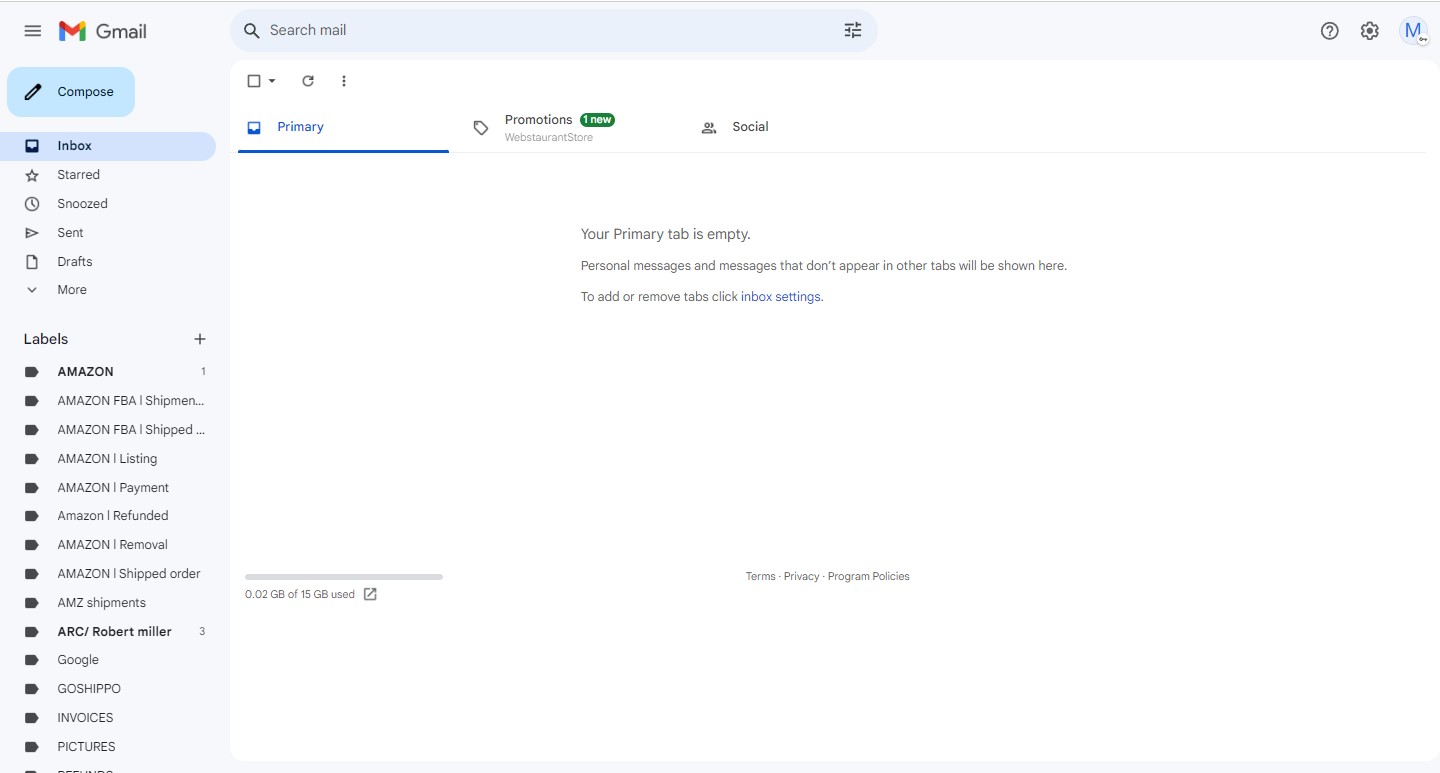Open the Terms link

click(760, 576)
